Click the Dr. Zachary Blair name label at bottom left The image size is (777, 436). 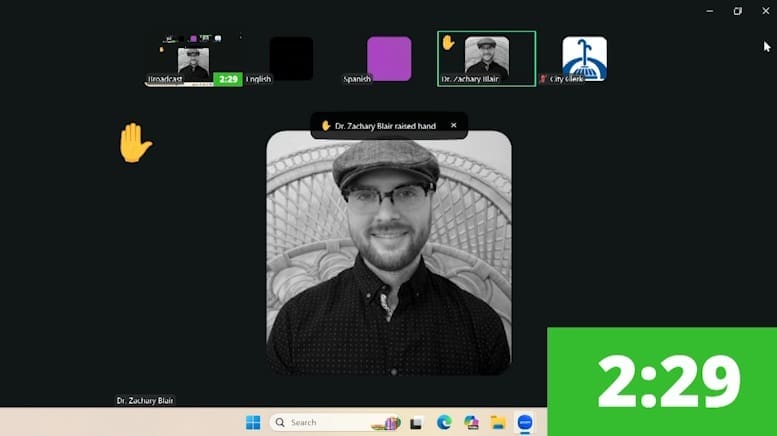click(145, 401)
